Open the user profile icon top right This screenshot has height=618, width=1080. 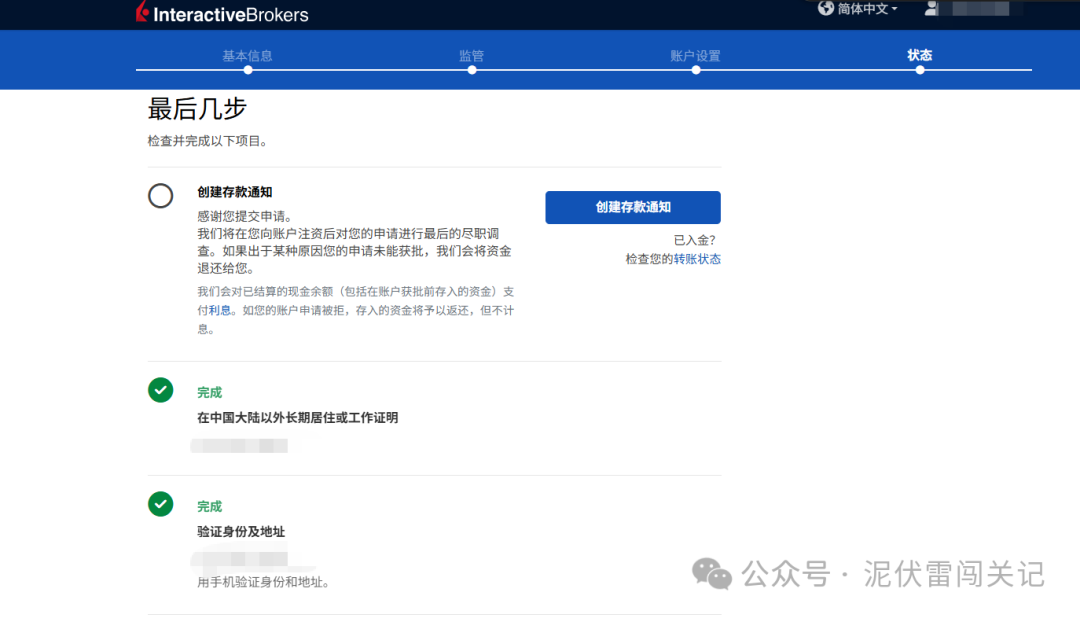(x=930, y=8)
